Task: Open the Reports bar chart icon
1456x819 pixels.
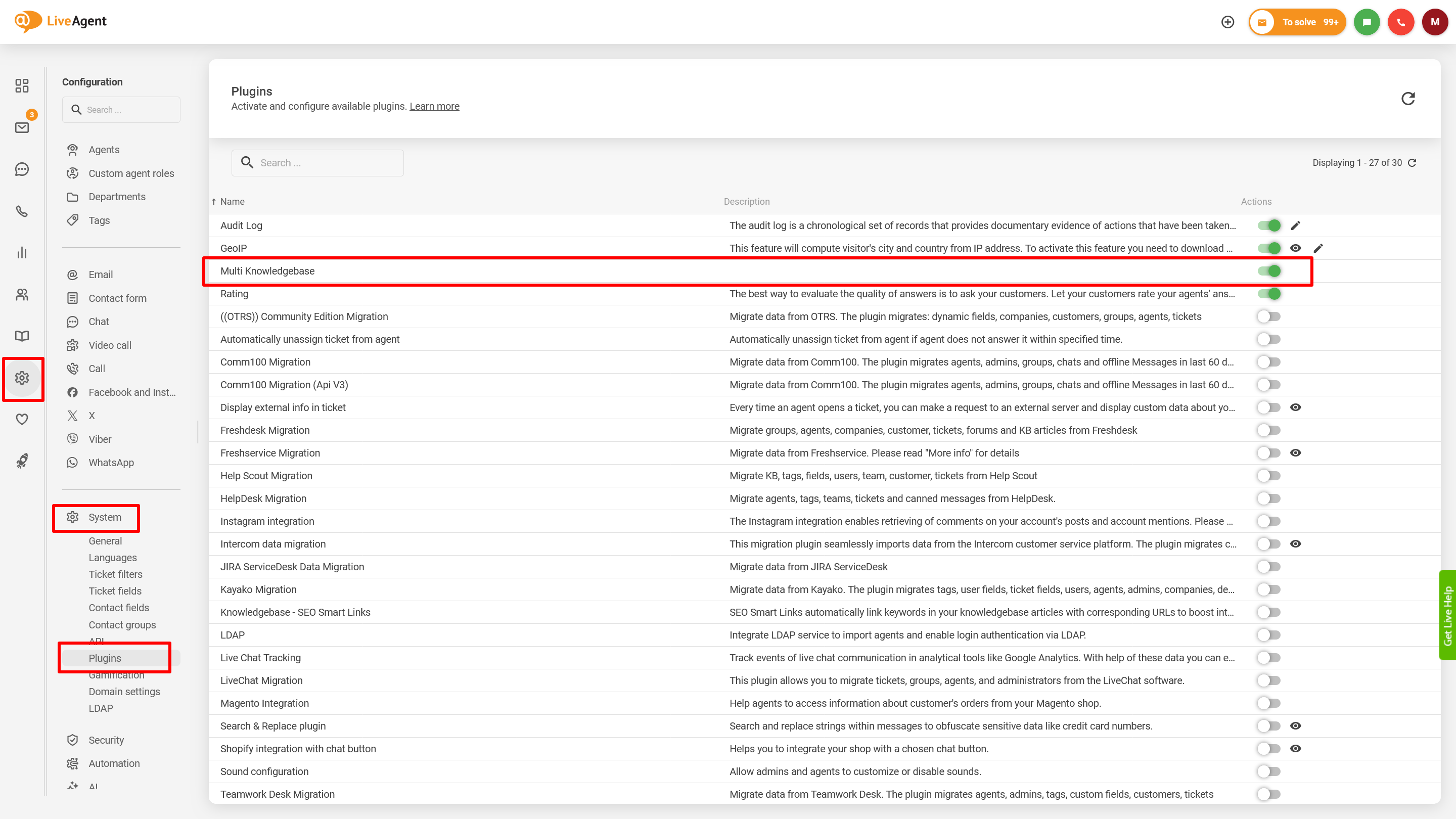Action: tap(22, 253)
